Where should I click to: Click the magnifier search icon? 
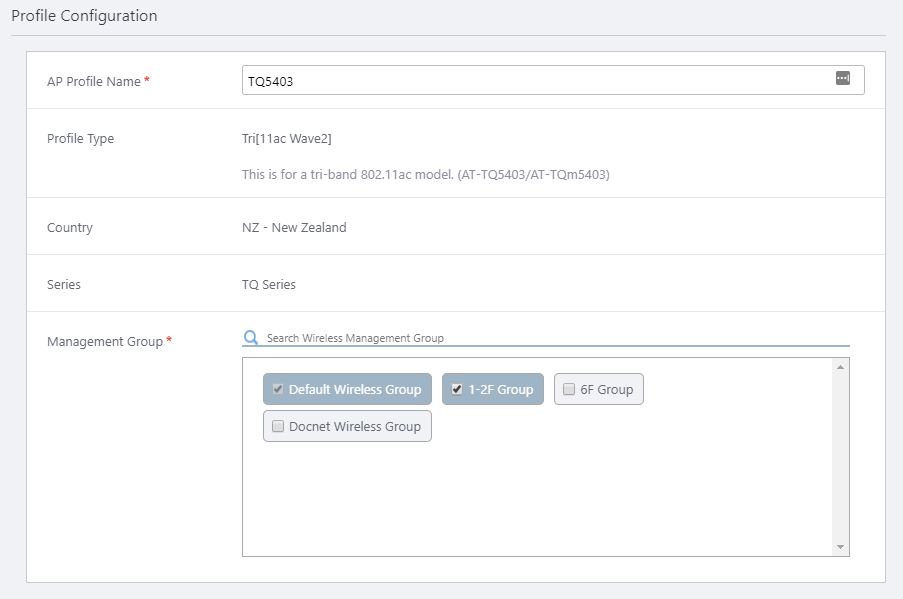coord(251,338)
